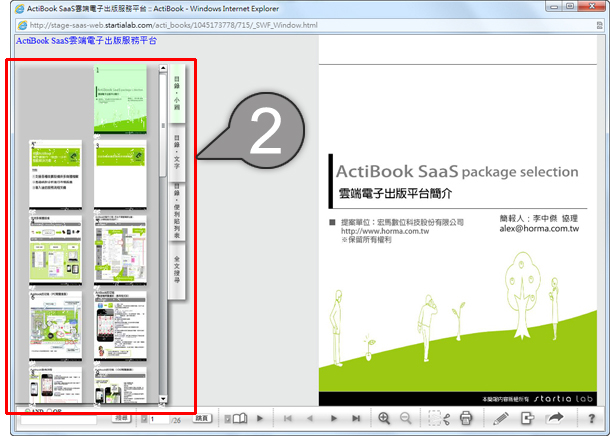Open page 1 cover thumbnail
Image resolution: width=610 pixels, height=436 pixels.
(x=120, y=99)
